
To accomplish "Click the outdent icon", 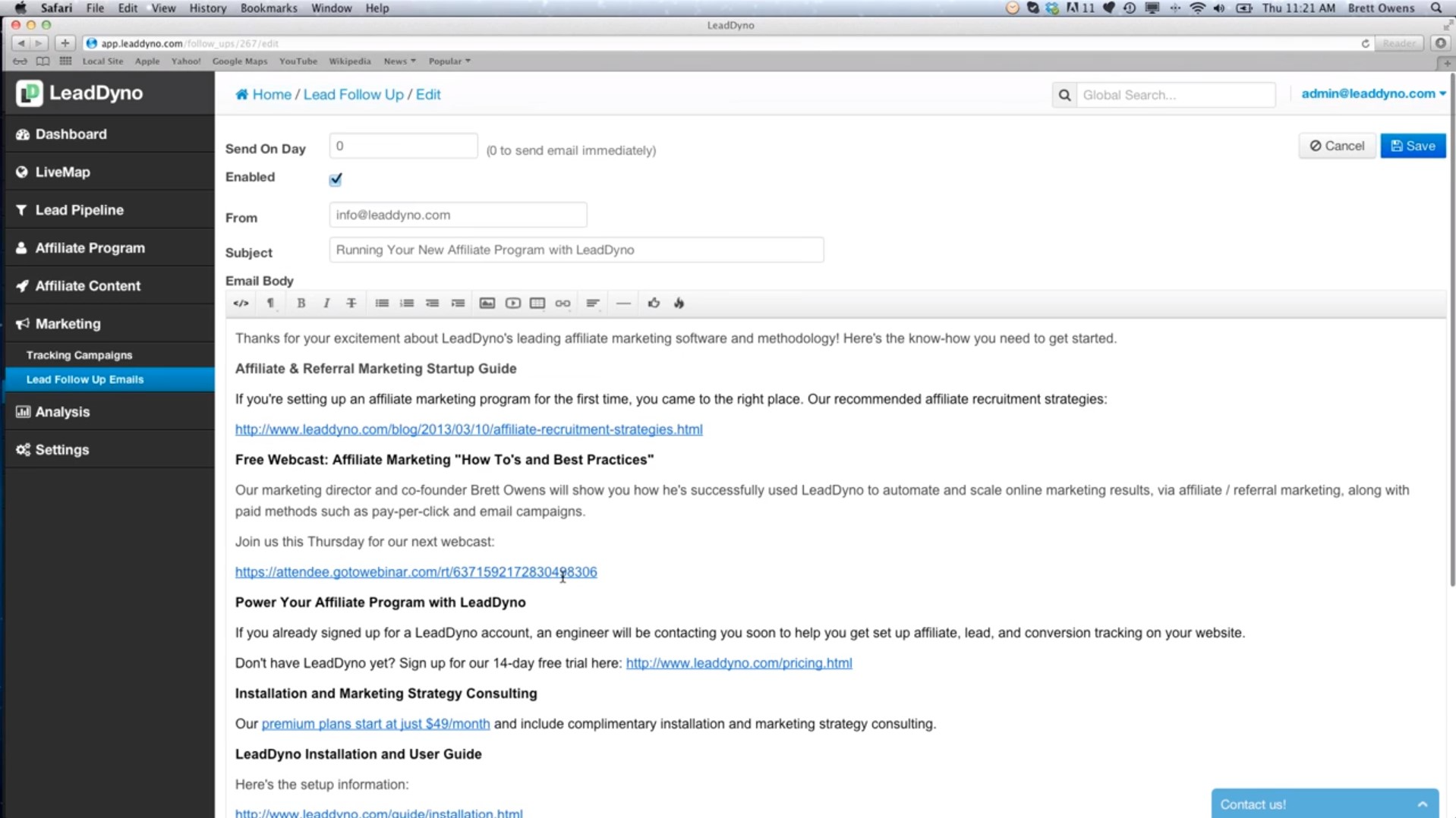I will point(432,304).
